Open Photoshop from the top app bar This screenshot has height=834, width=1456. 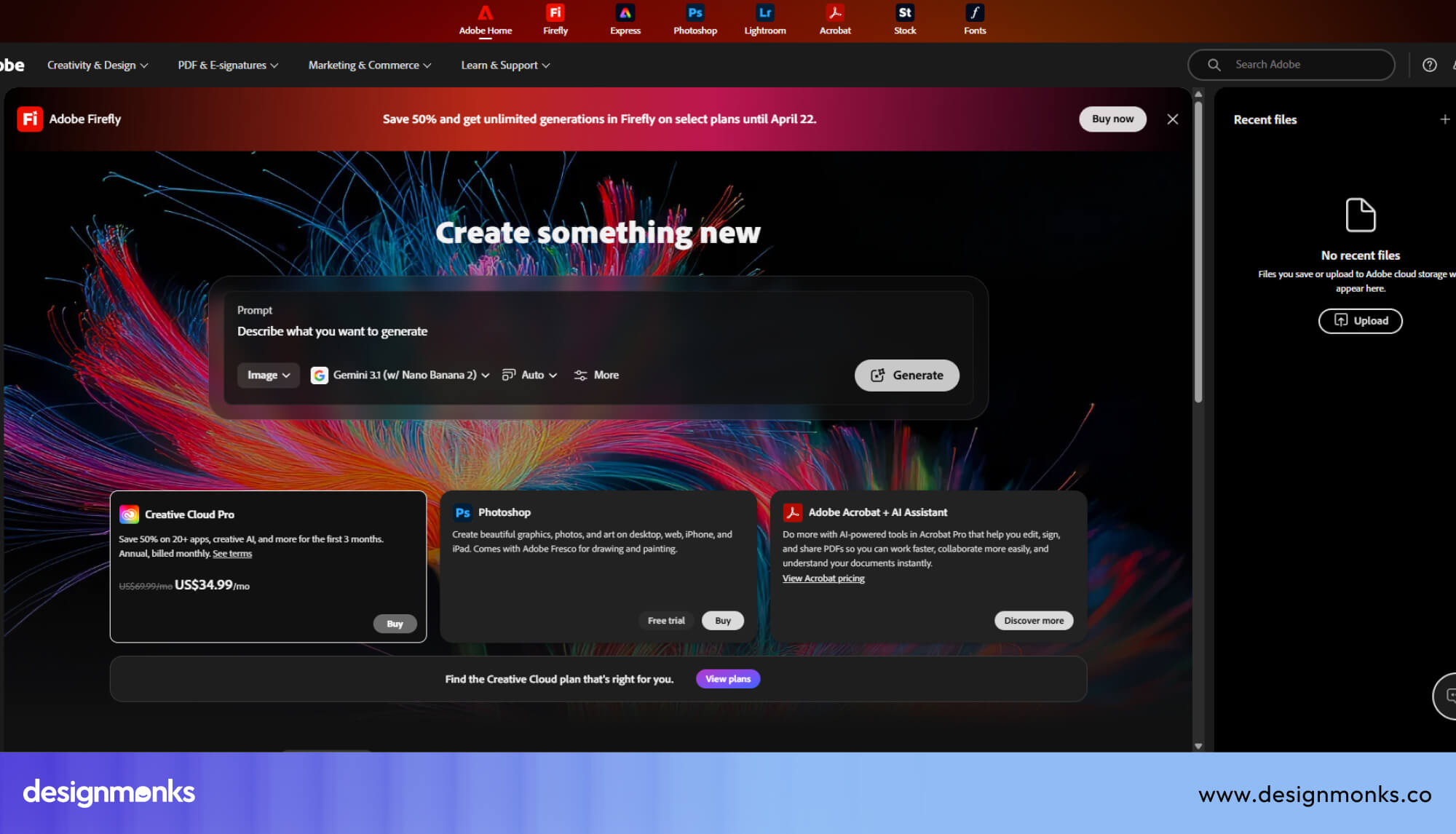coord(695,20)
